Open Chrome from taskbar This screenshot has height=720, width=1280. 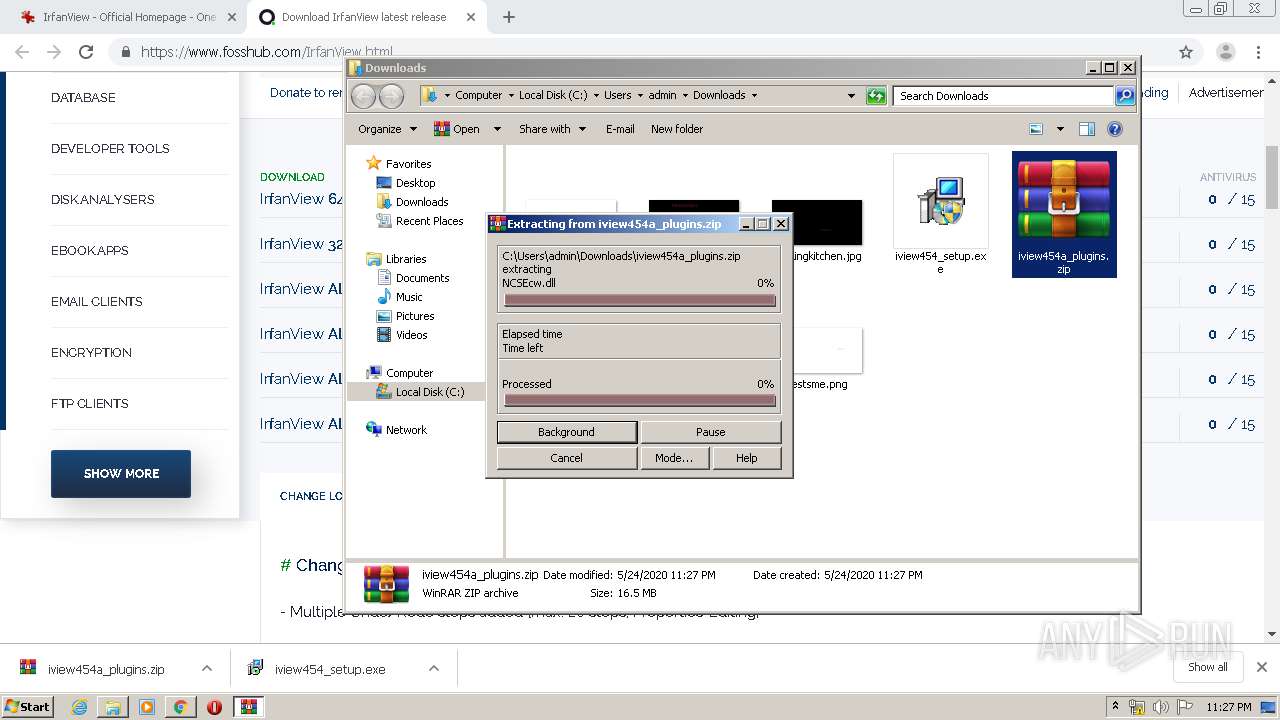180,707
